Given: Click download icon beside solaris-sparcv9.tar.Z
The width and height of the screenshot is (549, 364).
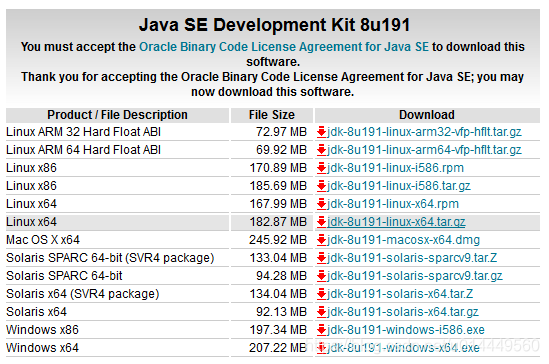Looking at the screenshot, I should pyautogui.click(x=321, y=258).
